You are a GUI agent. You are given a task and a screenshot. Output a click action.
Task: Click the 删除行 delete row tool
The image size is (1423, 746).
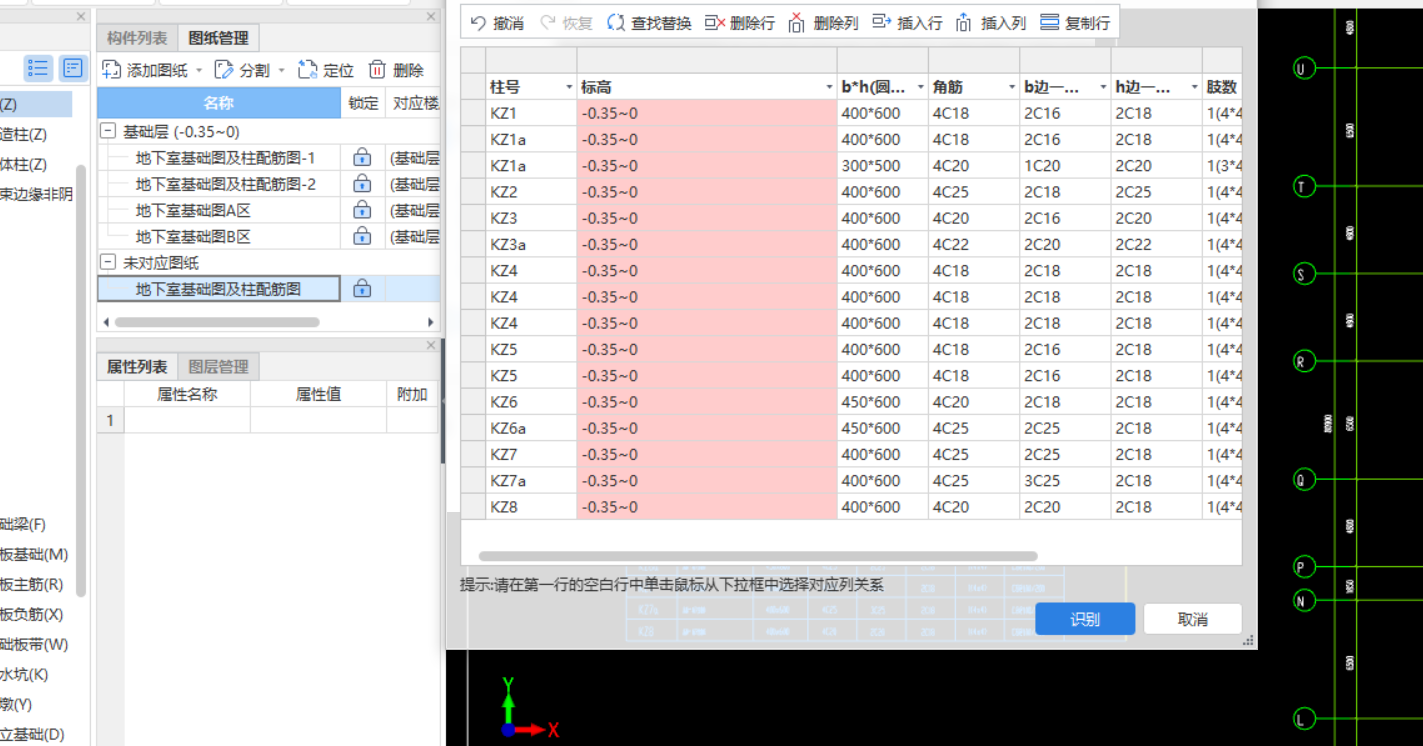click(739, 23)
